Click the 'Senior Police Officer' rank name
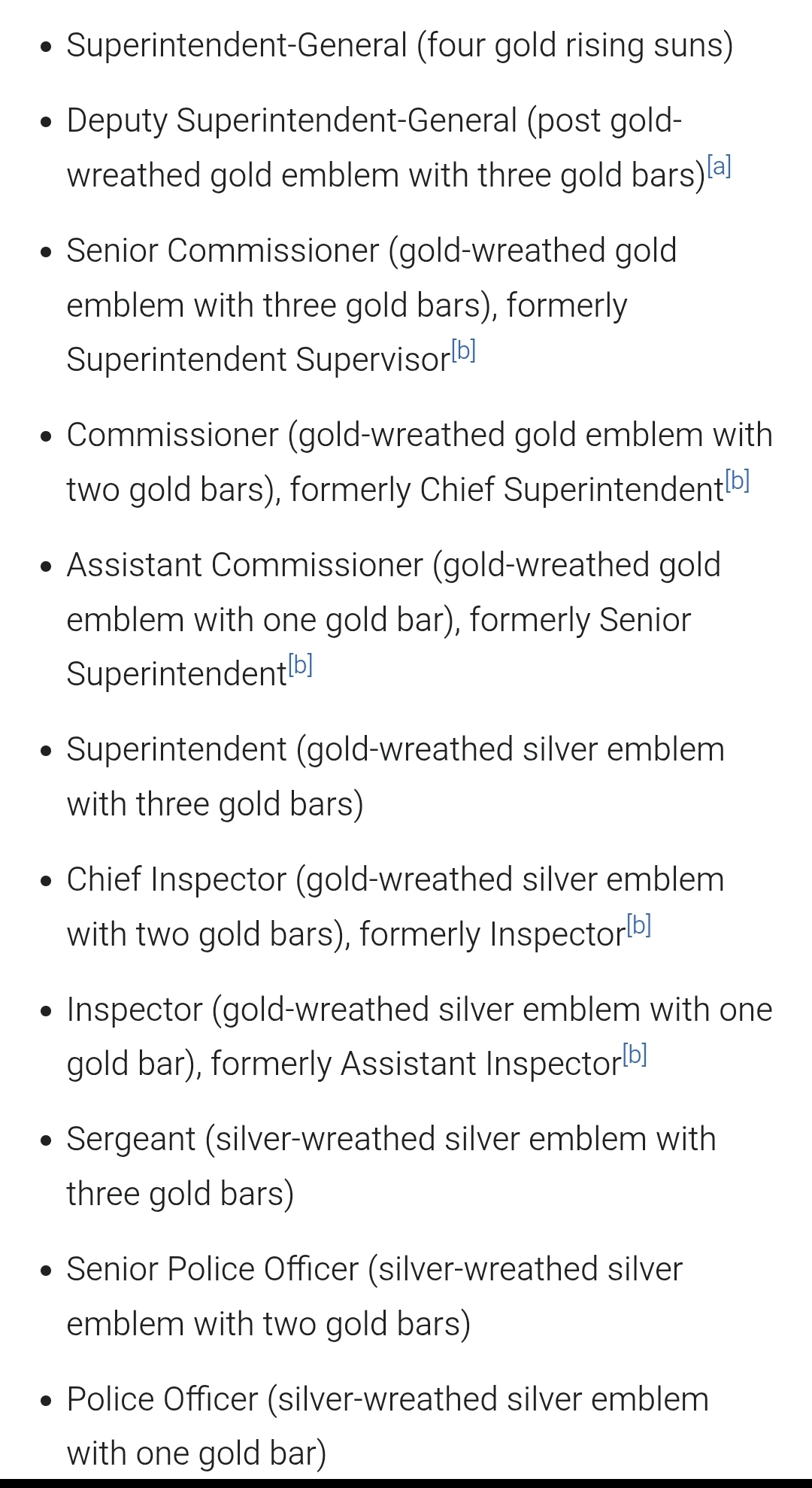812x1488 pixels. pyautogui.click(x=212, y=1269)
